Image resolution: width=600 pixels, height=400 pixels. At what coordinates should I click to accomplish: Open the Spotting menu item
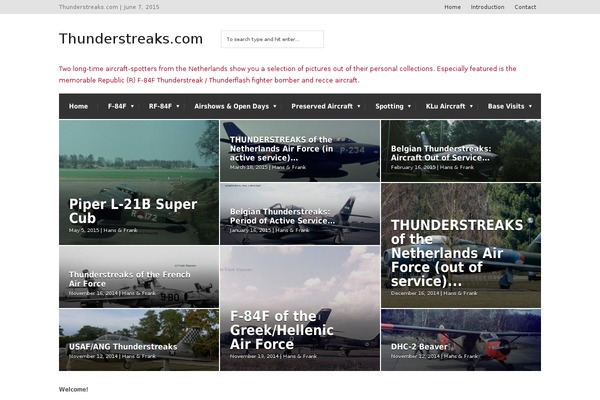pyautogui.click(x=389, y=106)
